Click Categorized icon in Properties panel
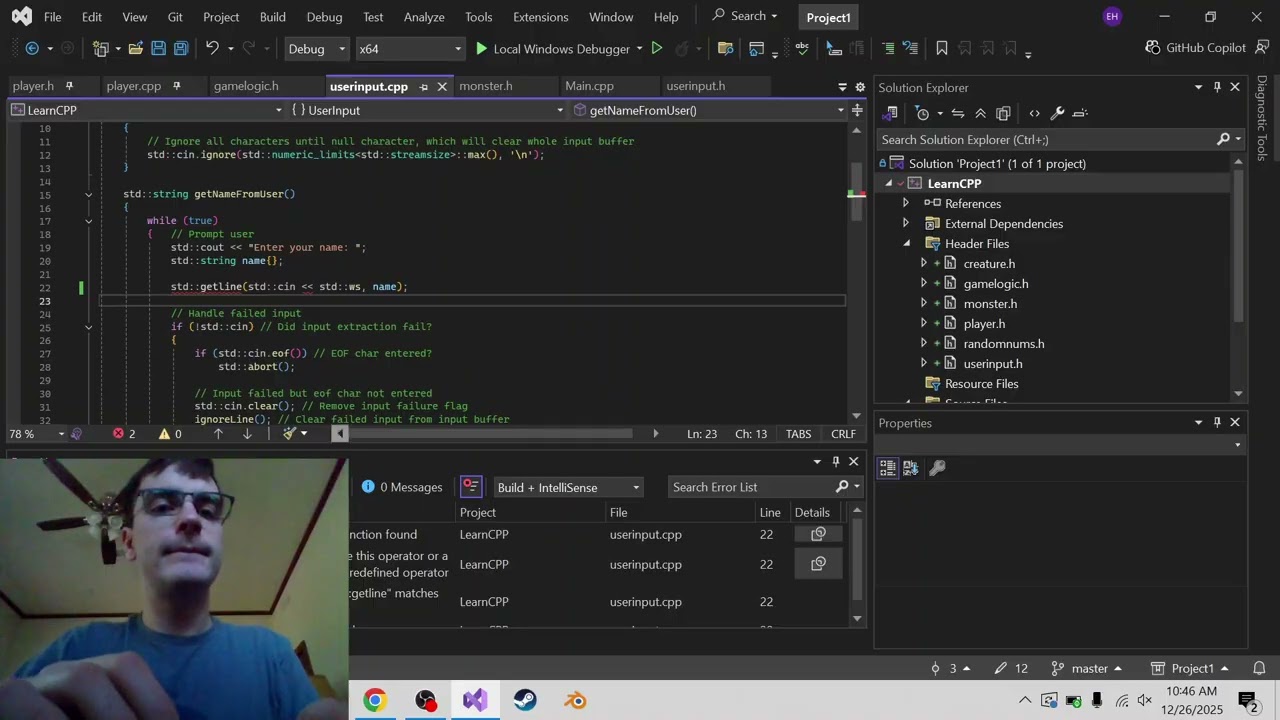Screen dimensions: 1280x720 coord(887,467)
